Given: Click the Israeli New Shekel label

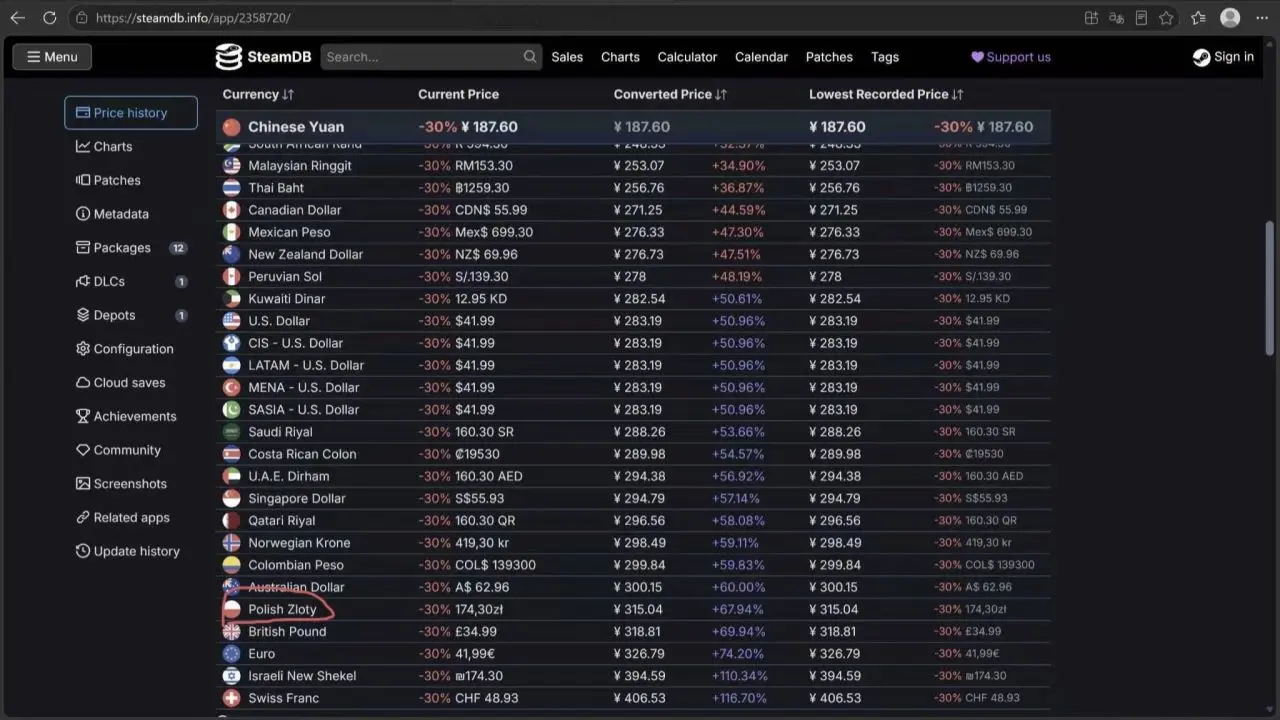Looking at the screenshot, I should (302, 676).
